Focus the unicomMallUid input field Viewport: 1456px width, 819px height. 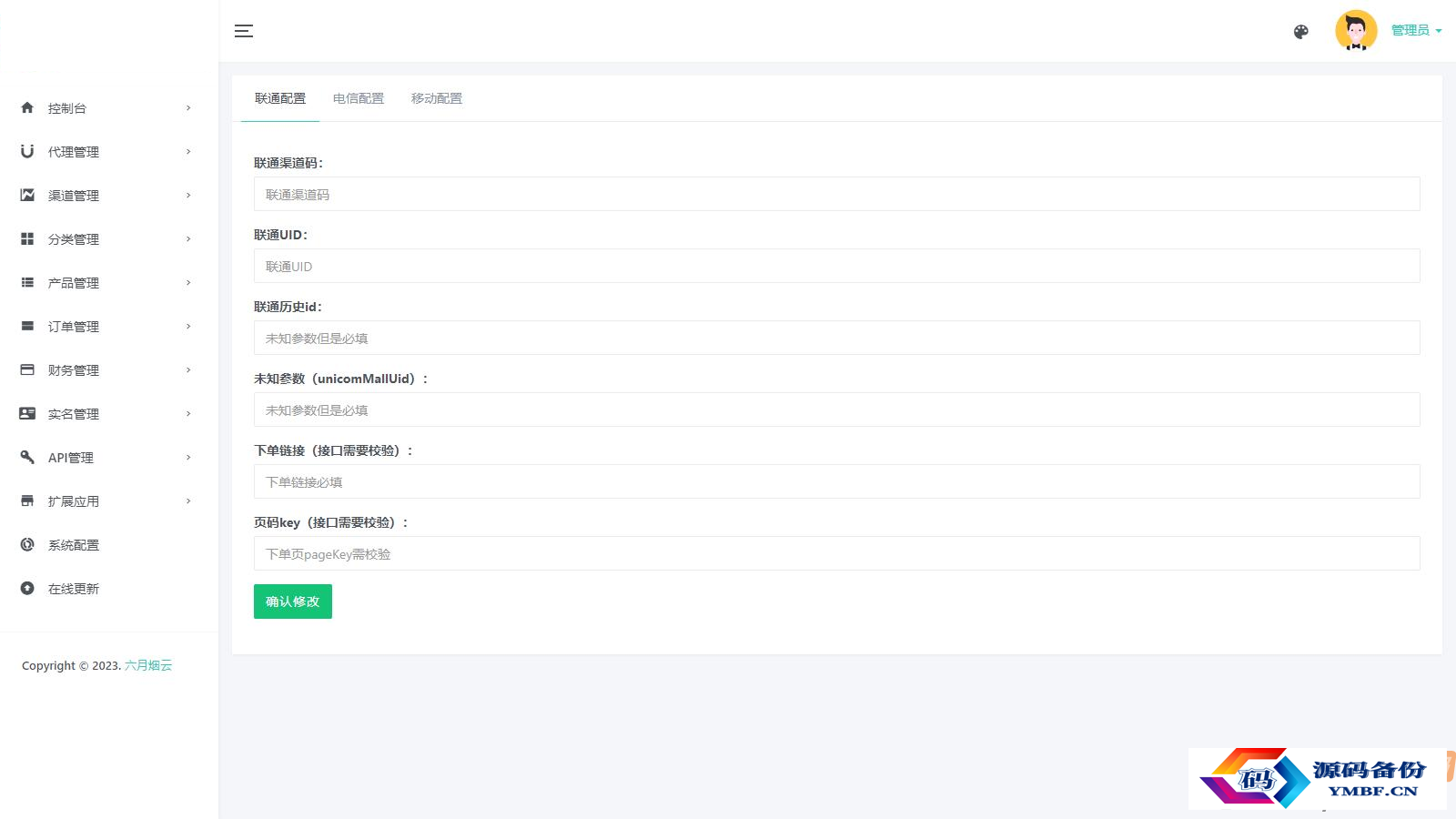(x=836, y=409)
